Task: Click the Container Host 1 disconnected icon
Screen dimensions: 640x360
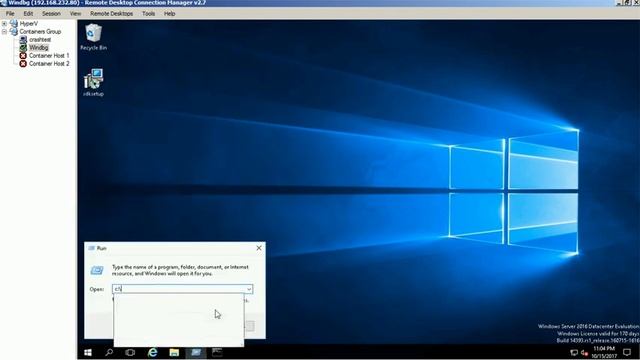Action: pos(23,56)
